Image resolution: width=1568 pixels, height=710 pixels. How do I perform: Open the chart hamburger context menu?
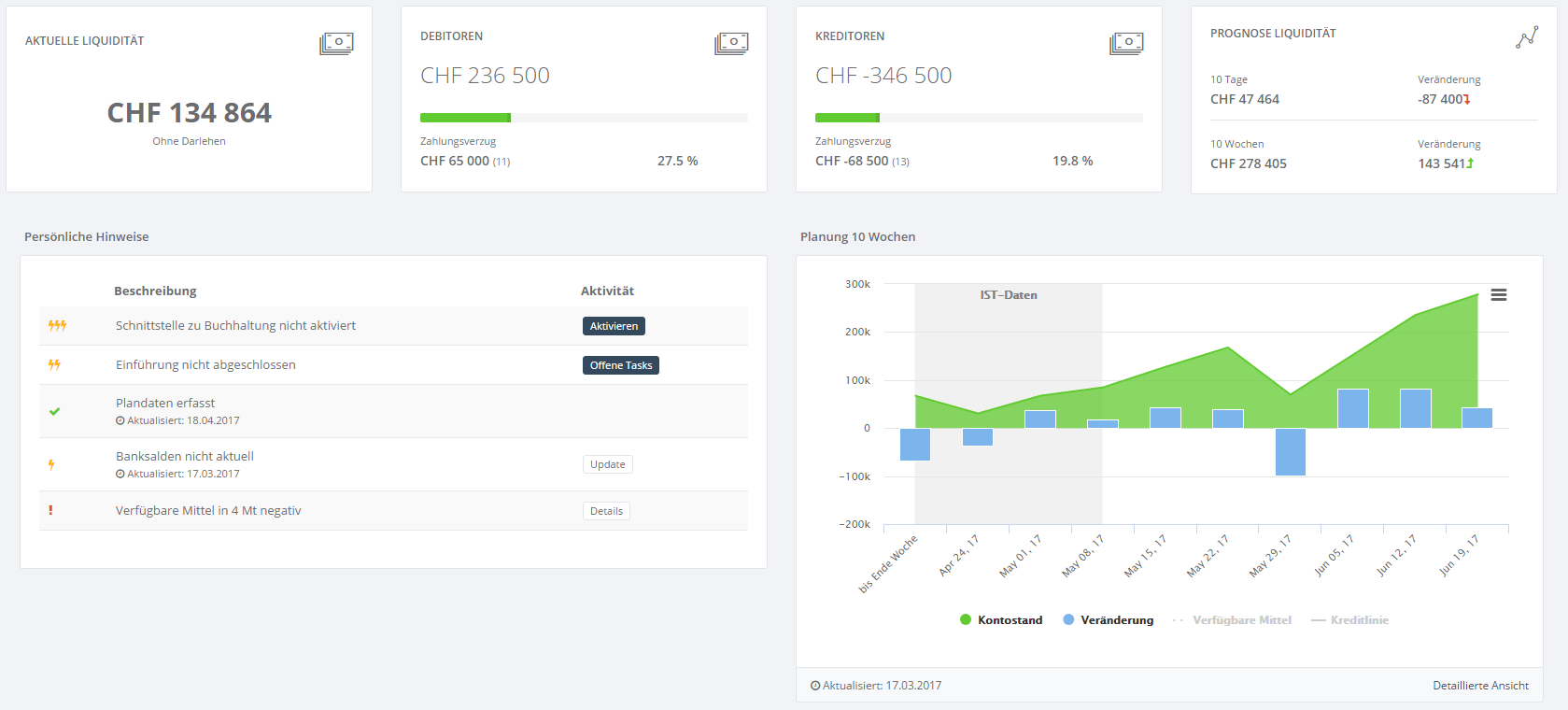[x=1498, y=295]
